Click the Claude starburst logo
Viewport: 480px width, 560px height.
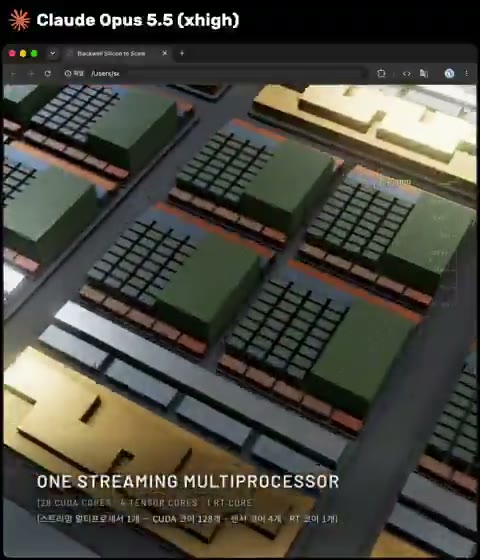[x=20, y=20]
